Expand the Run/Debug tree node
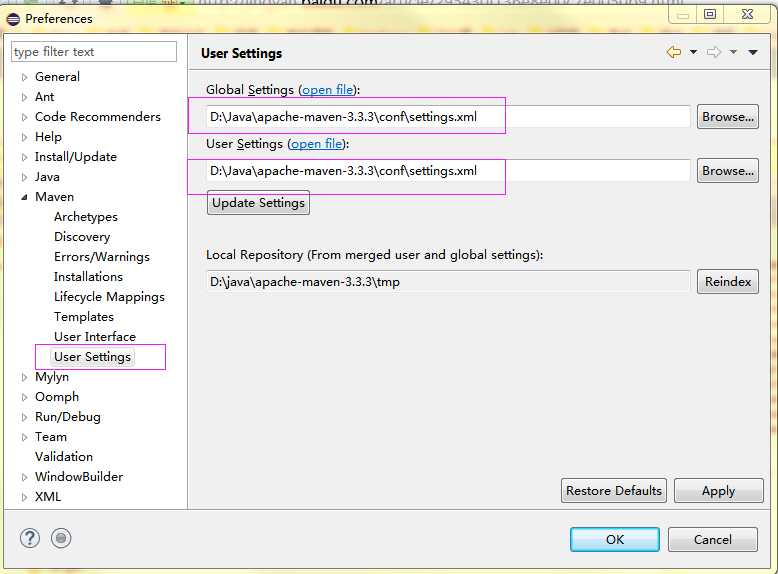The image size is (778, 574). coord(24,417)
